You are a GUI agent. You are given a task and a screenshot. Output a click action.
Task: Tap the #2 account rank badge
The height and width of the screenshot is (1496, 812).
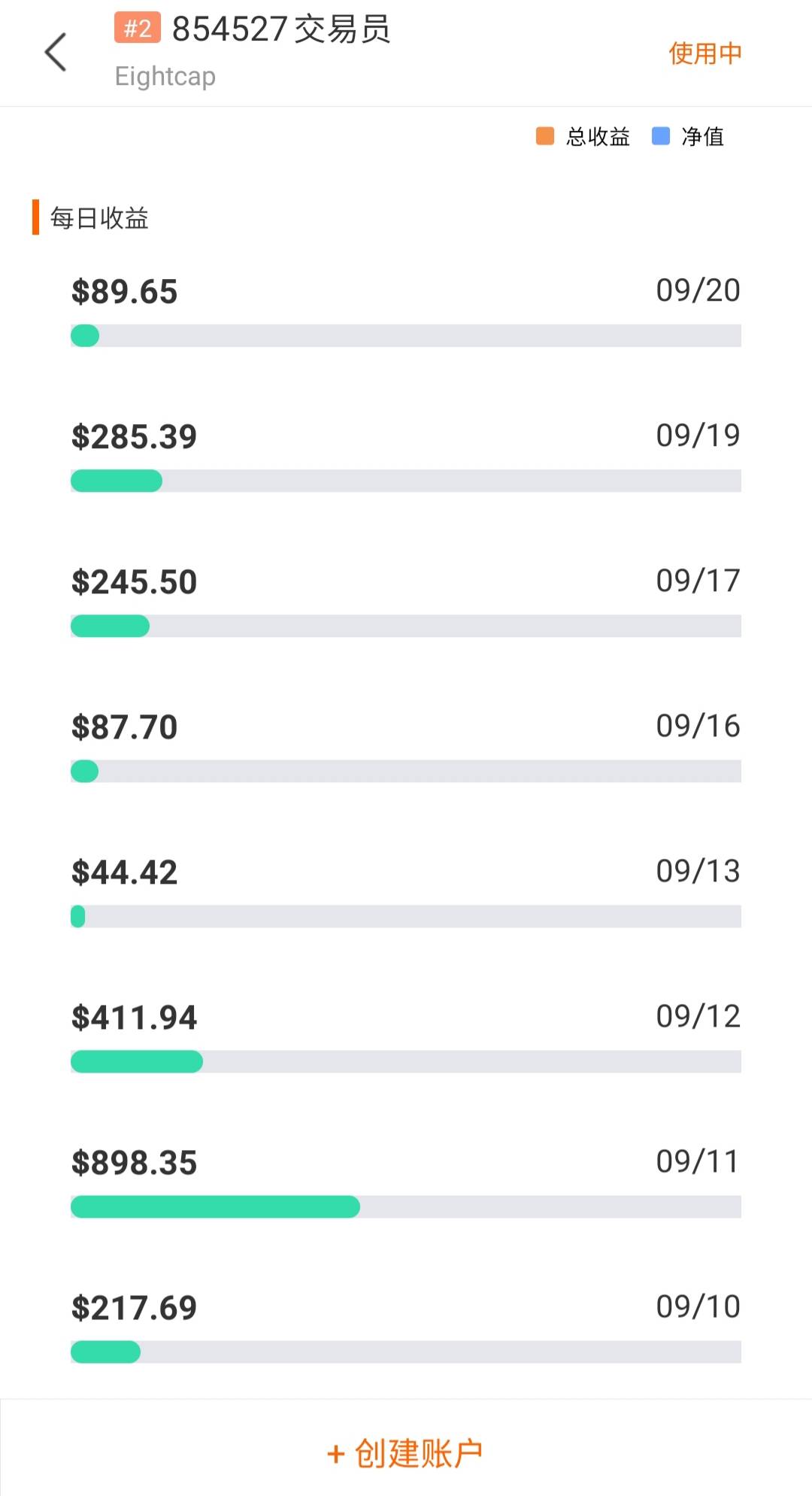pyautogui.click(x=138, y=29)
